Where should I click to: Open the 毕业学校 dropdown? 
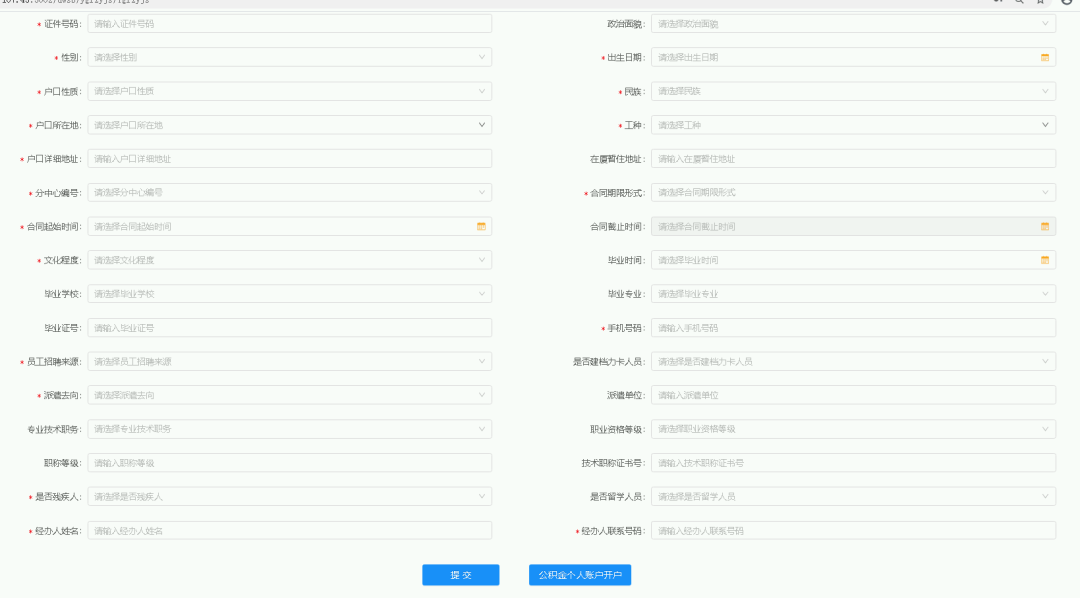coord(289,293)
